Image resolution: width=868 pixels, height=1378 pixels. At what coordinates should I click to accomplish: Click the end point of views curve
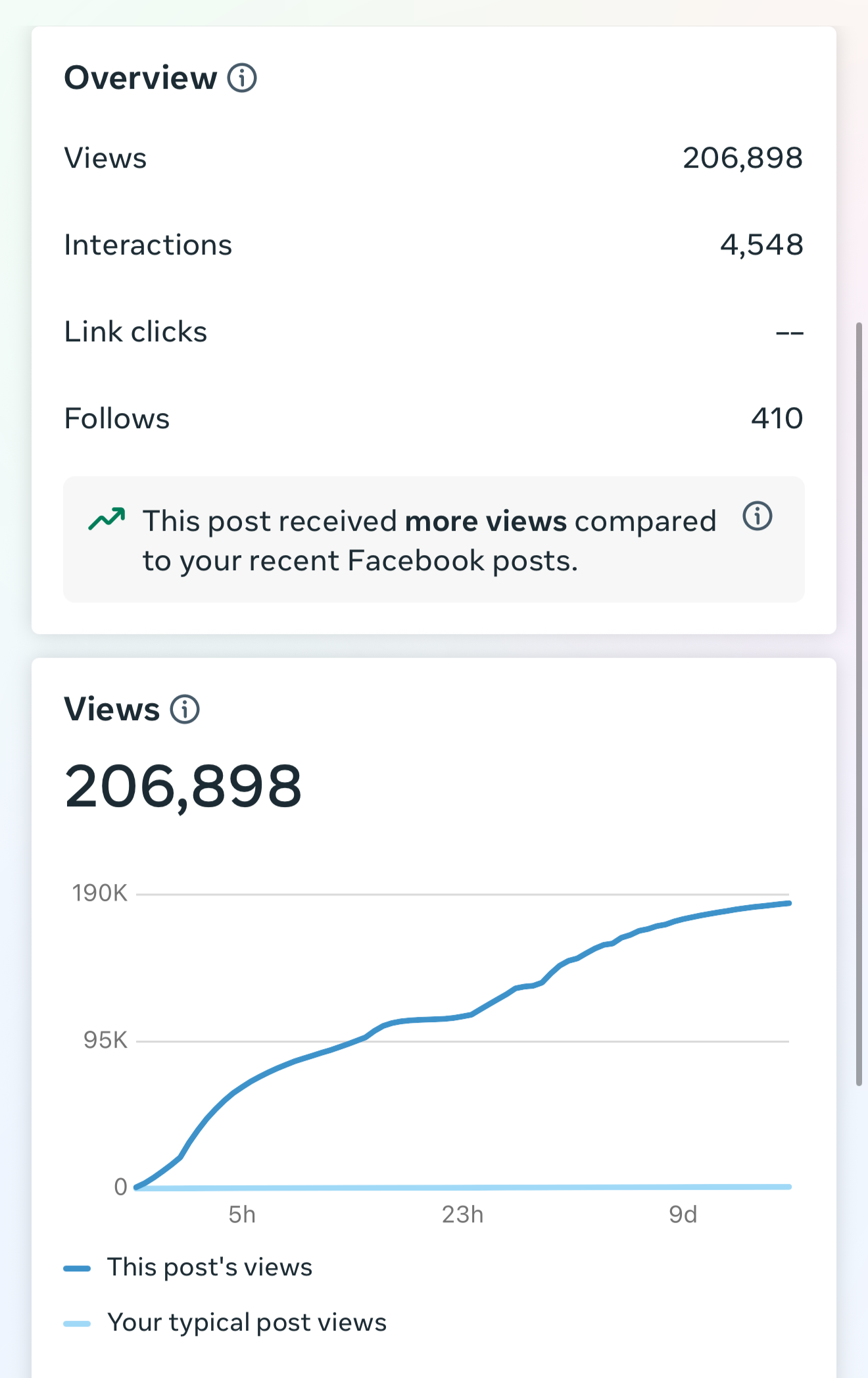coord(788,903)
